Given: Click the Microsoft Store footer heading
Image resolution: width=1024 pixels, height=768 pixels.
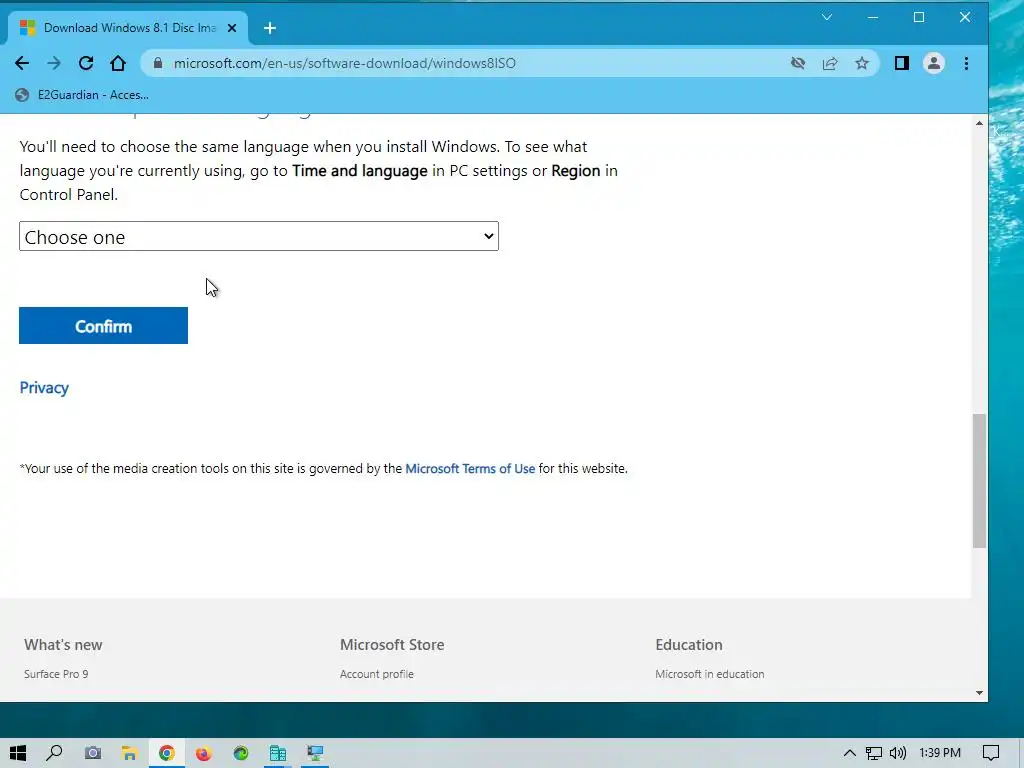Looking at the screenshot, I should click(x=392, y=645).
